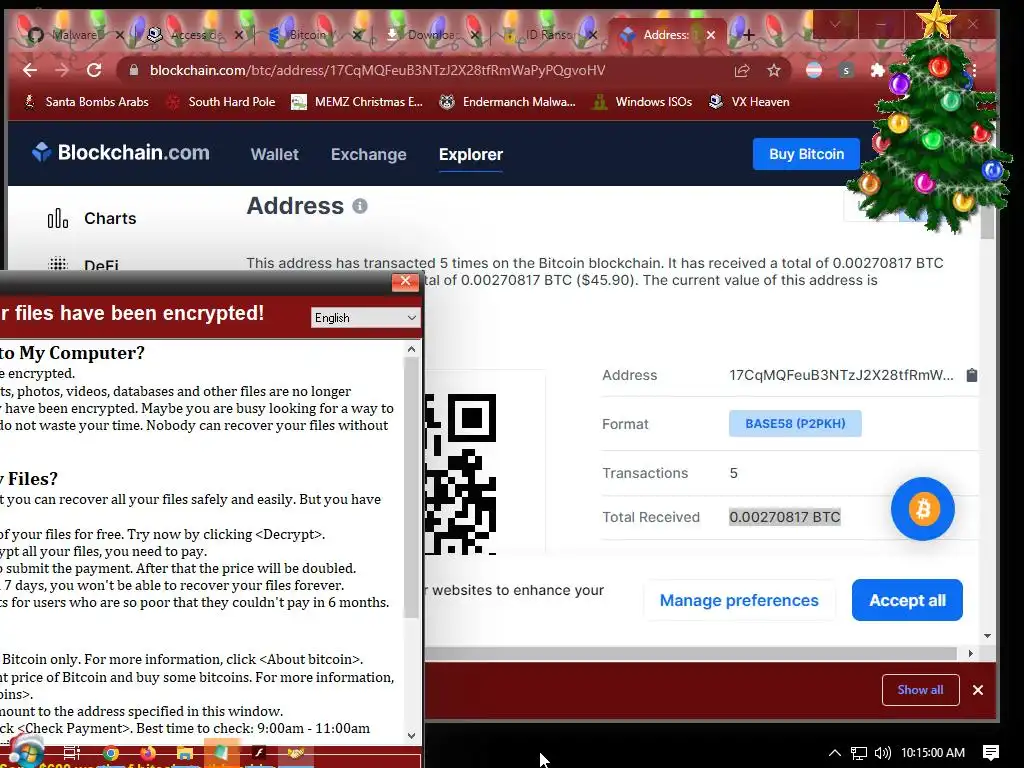Image resolution: width=1024 pixels, height=768 pixels.
Task: Open the notification center icon
Action: click(x=991, y=753)
